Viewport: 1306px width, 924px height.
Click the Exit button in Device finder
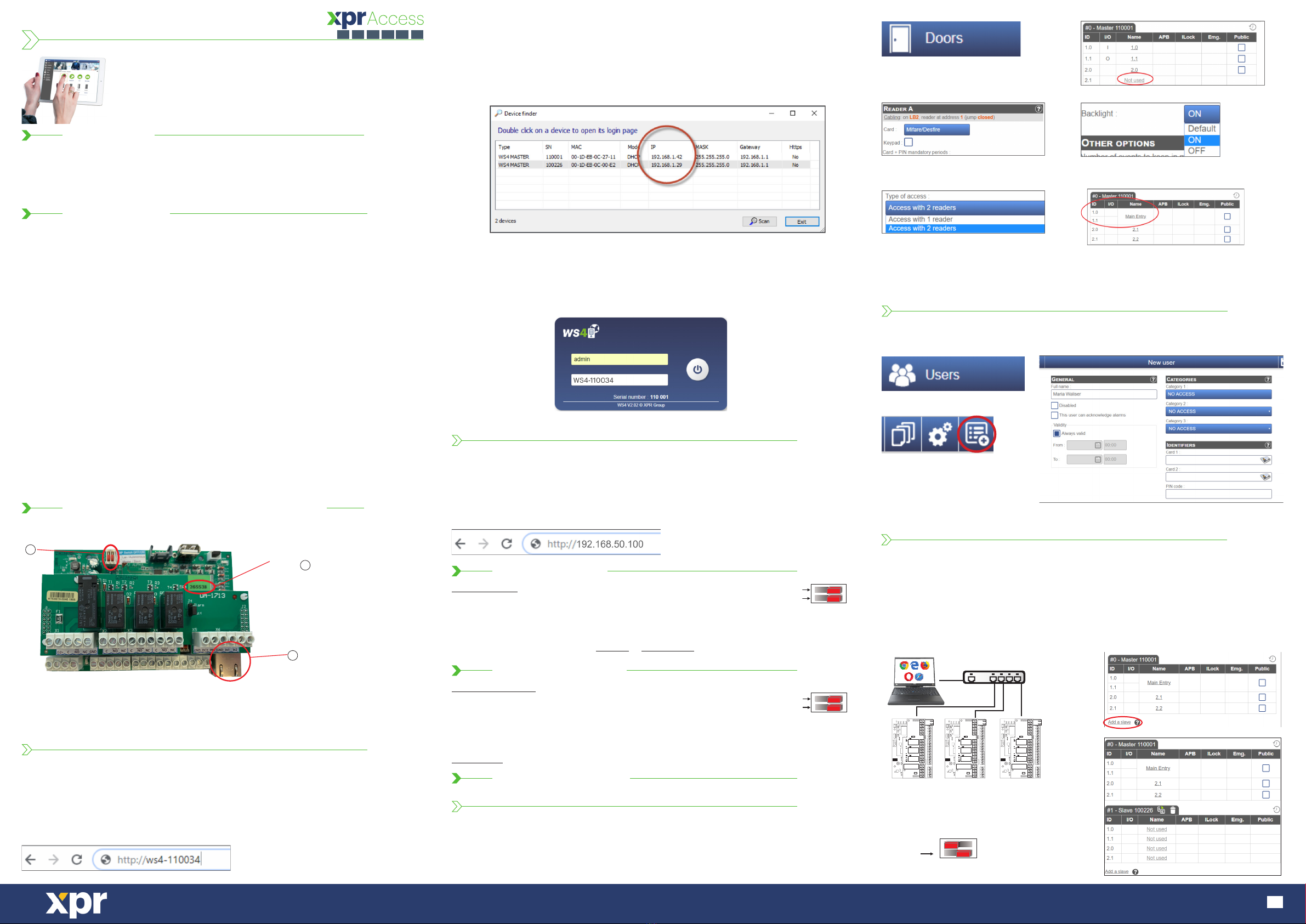pos(802,222)
